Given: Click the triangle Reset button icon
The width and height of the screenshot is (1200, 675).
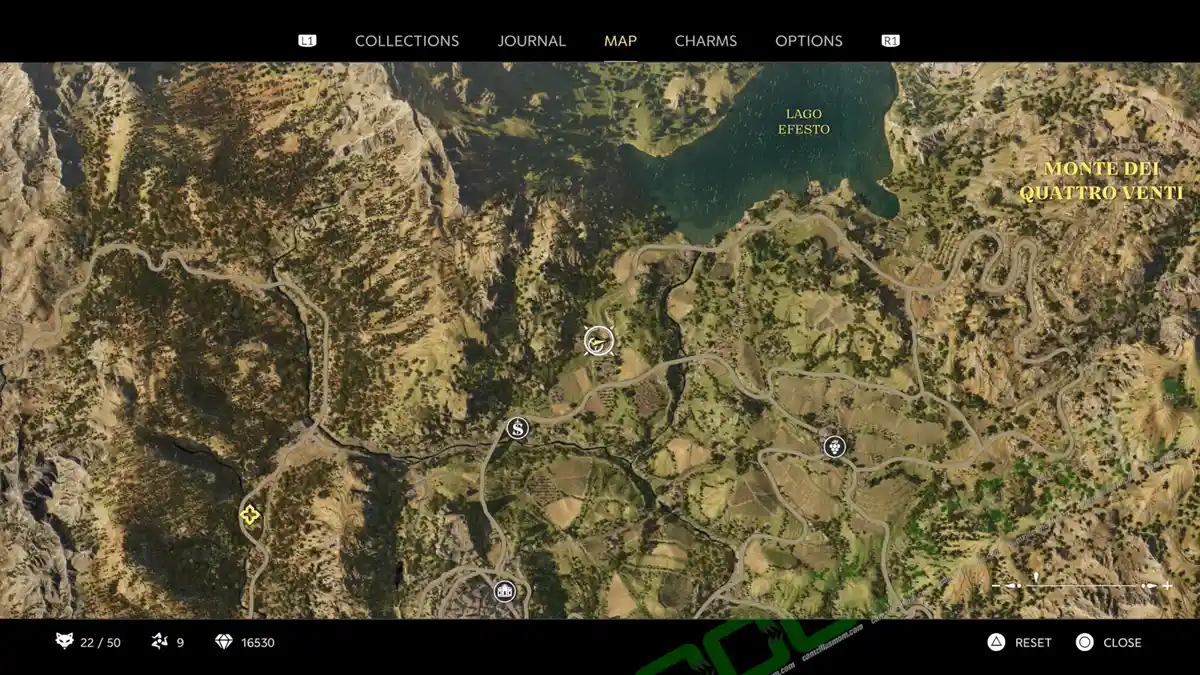Looking at the screenshot, I should (x=996, y=642).
